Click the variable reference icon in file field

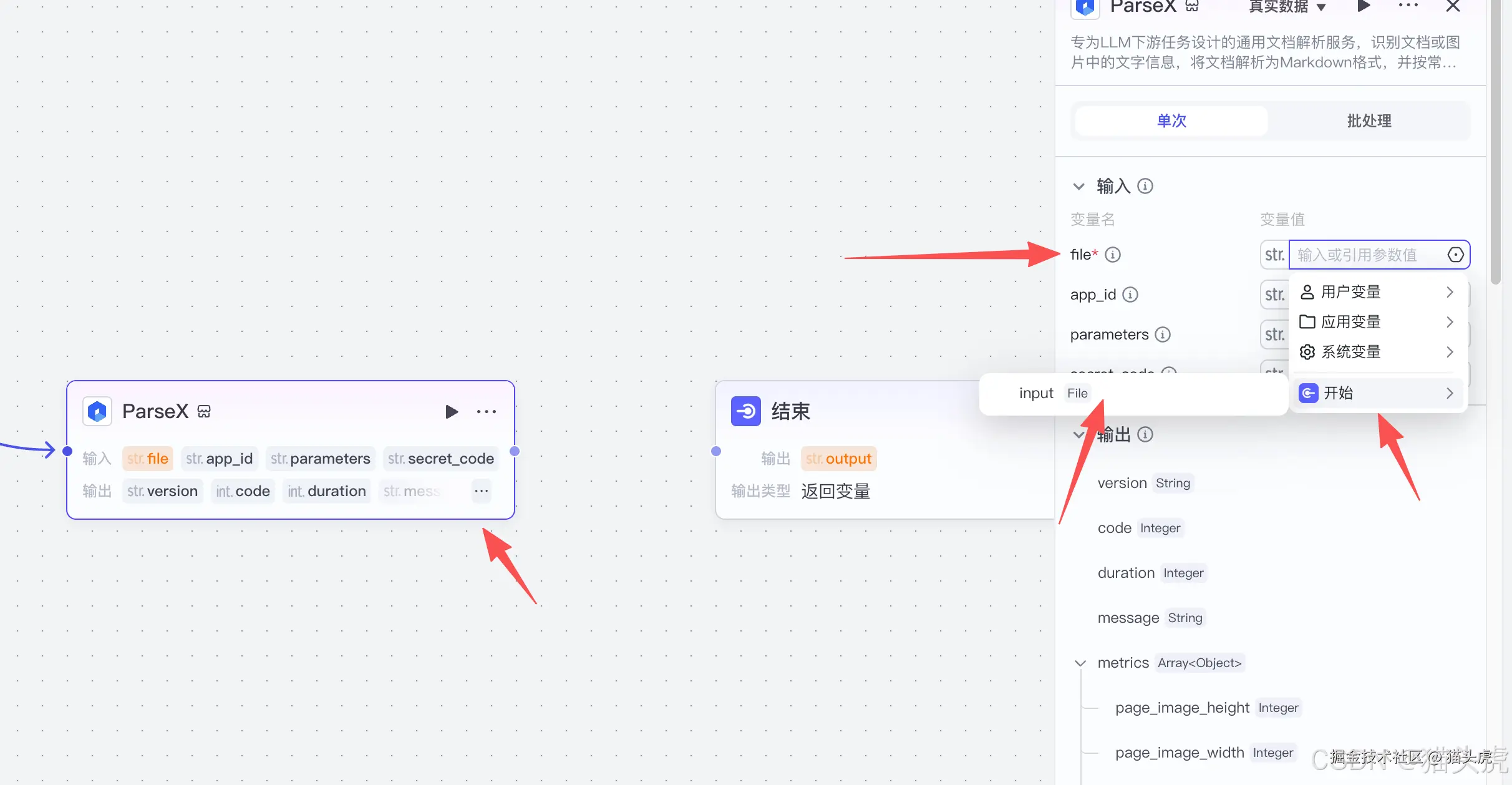pos(1455,255)
